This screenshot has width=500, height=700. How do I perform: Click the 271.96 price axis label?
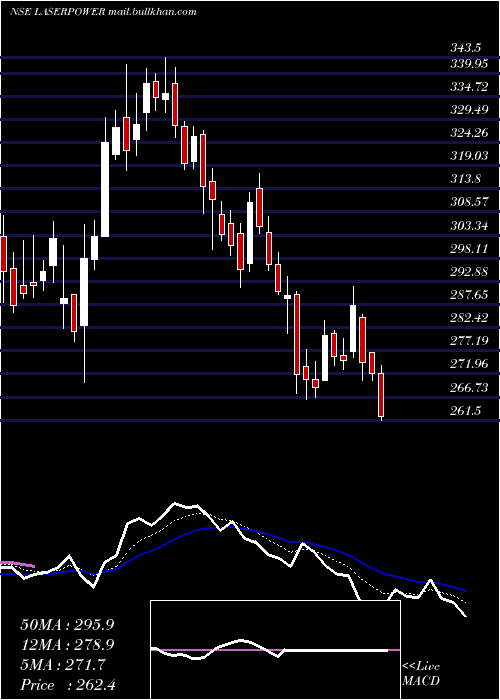pos(469,364)
